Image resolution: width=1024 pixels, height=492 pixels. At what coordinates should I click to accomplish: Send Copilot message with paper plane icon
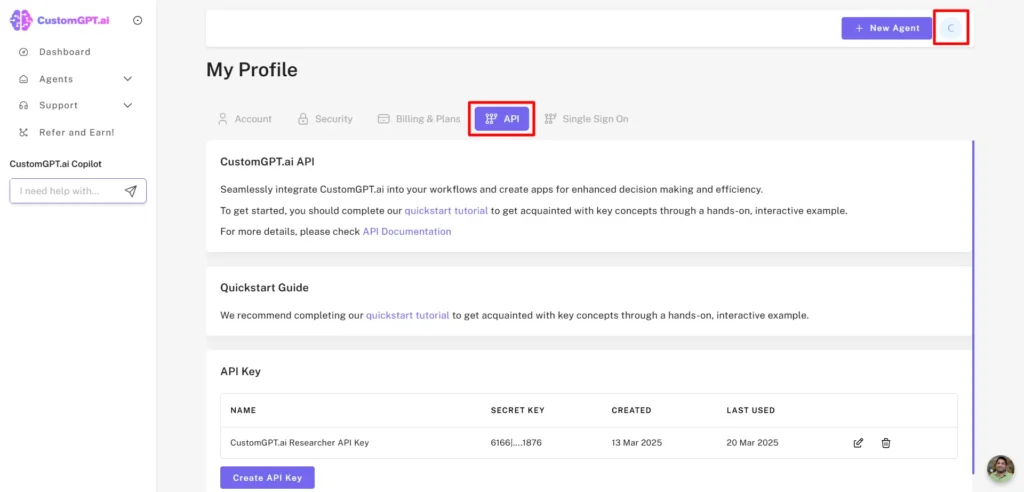coord(131,191)
